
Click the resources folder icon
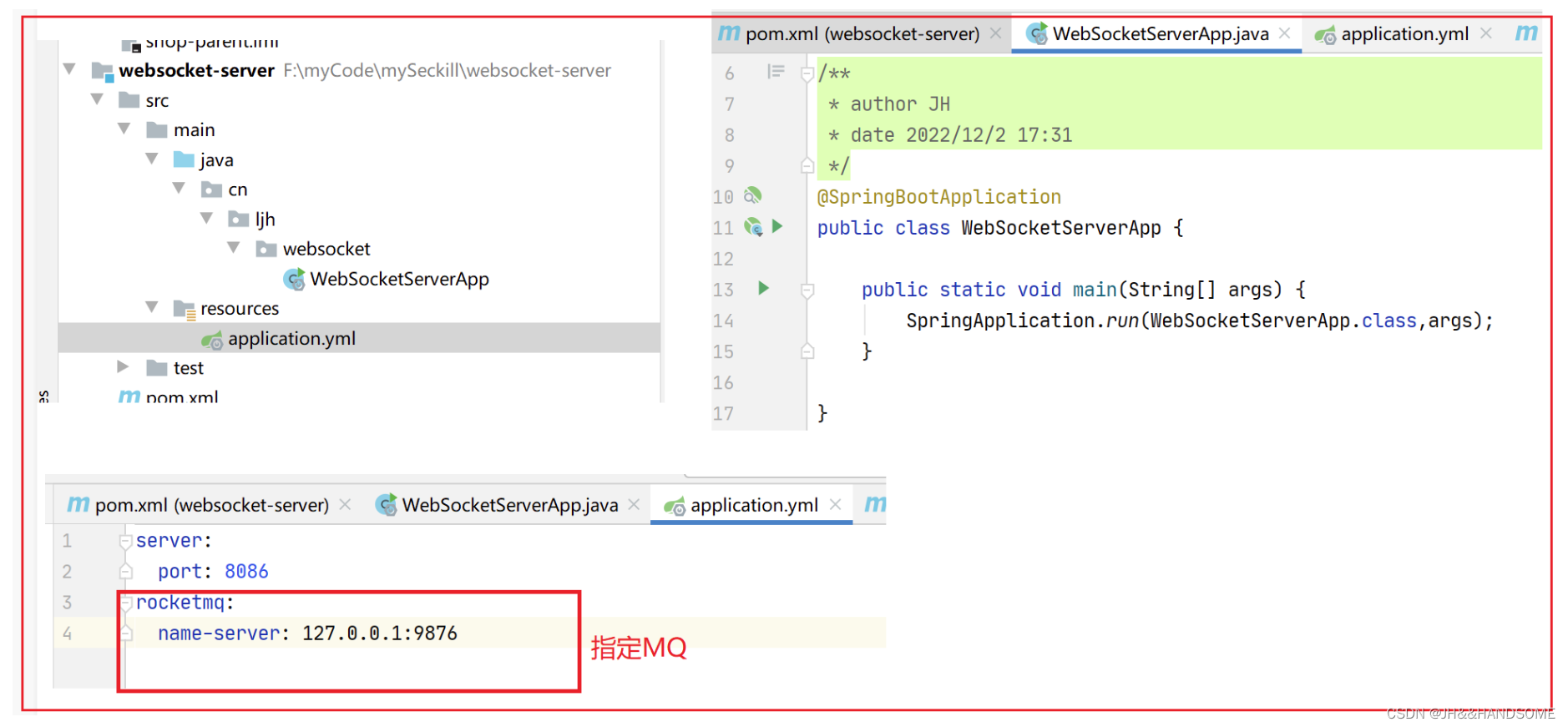(185, 309)
